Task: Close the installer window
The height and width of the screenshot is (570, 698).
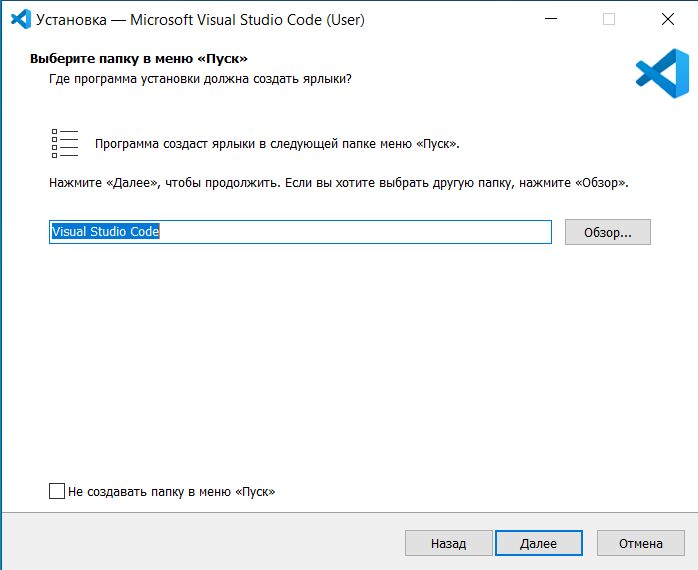Action: [x=668, y=19]
